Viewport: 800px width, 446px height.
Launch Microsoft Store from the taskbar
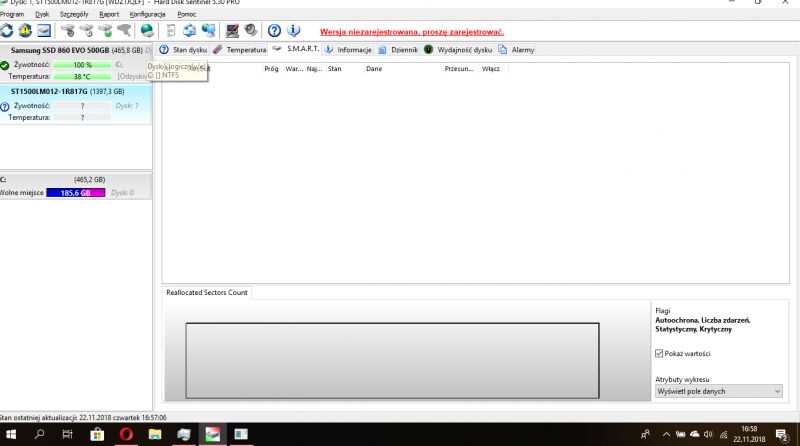(x=97, y=434)
